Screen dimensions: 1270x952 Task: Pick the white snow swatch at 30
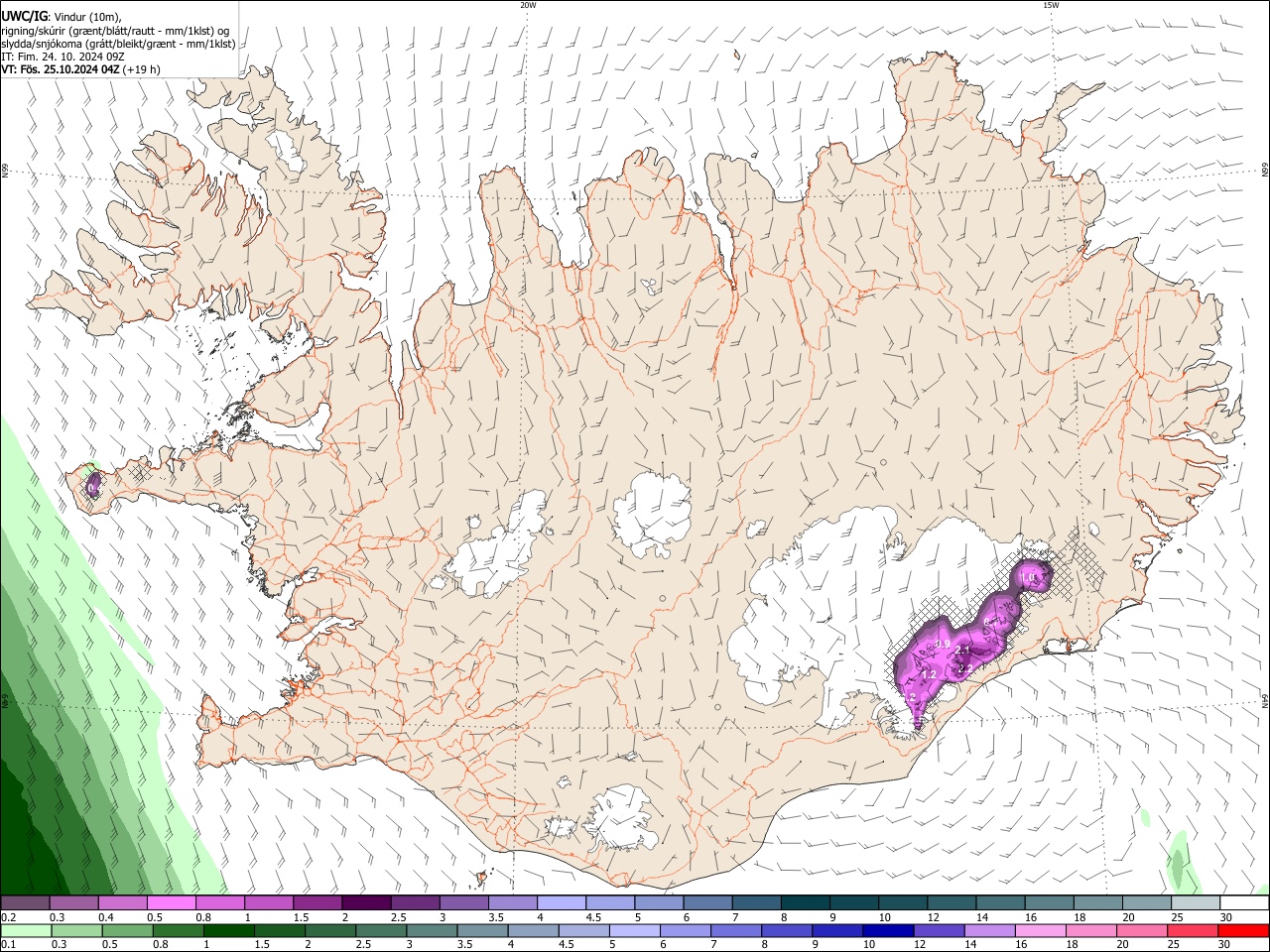(x=1244, y=902)
